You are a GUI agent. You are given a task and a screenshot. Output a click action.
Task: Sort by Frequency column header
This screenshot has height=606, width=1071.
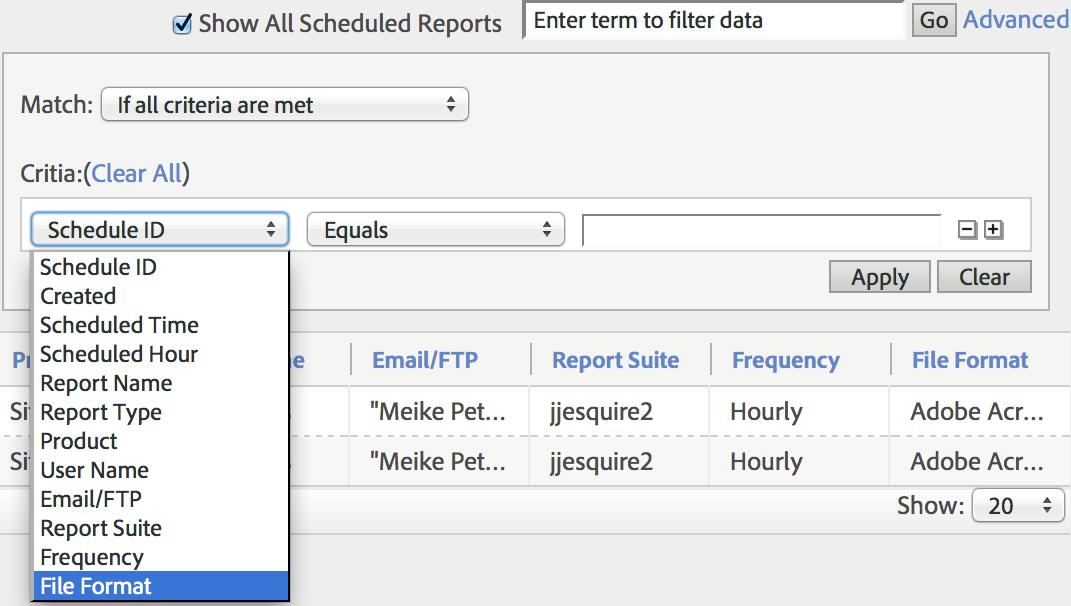click(x=785, y=360)
